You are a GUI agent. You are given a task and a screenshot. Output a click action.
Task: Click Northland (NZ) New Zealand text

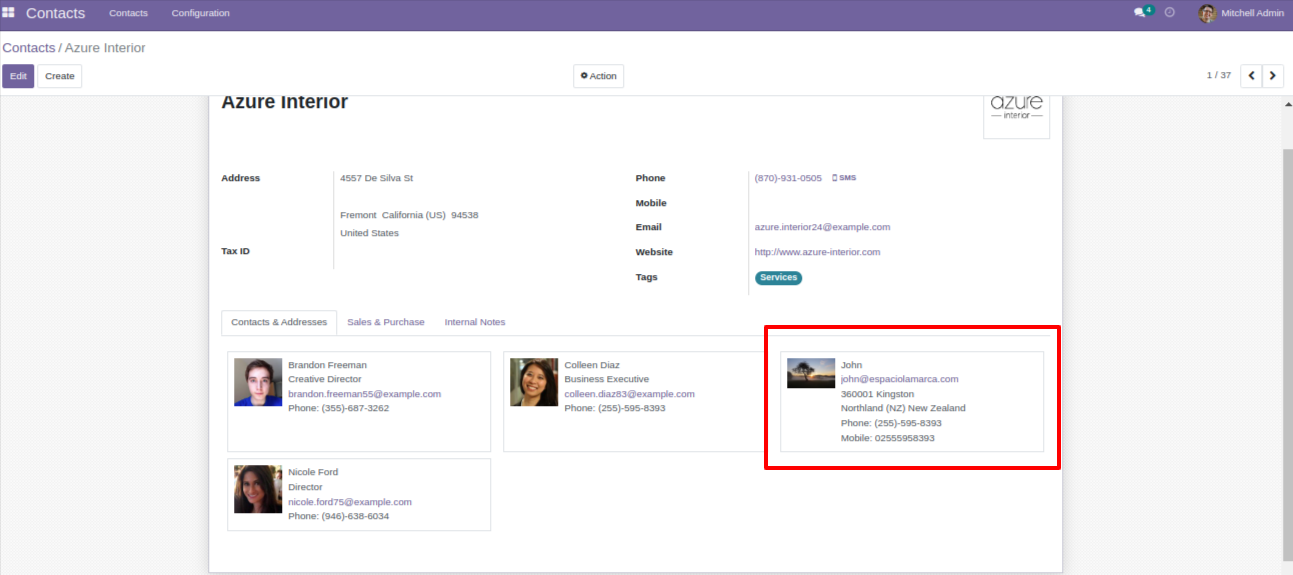click(x=903, y=408)
